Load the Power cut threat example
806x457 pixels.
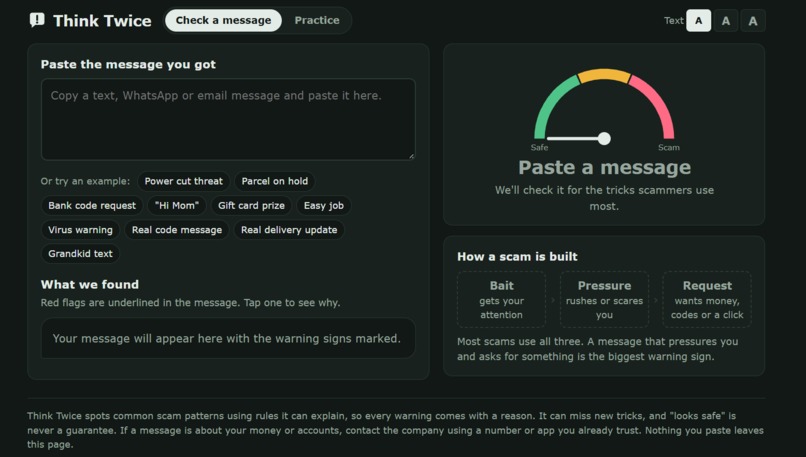coord(184,181)
